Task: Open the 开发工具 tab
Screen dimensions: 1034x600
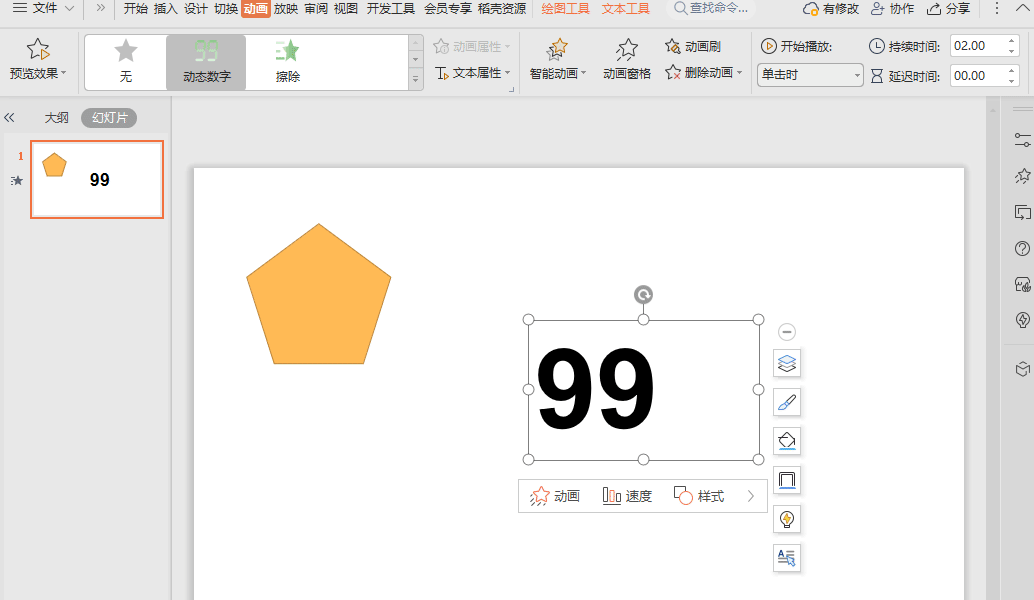Action: click(390, 9)
